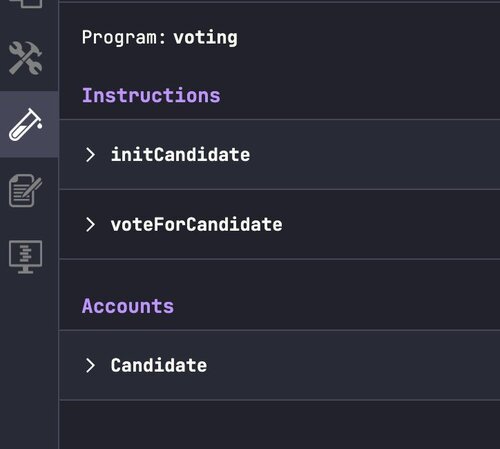This screenshot has width=500, height=449.
Task: Click the Candidate account label
Action: coord(159,365)
